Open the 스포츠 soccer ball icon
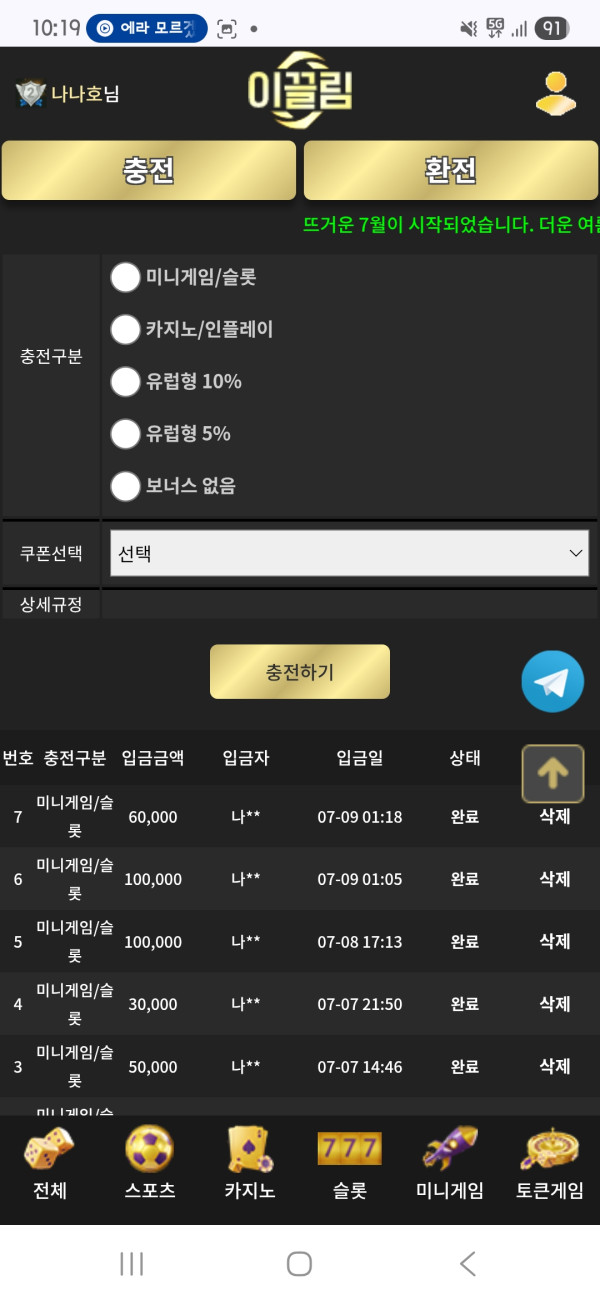Image resolution: width=600 pixels, height=1300 pixels. pos(149,1150)
